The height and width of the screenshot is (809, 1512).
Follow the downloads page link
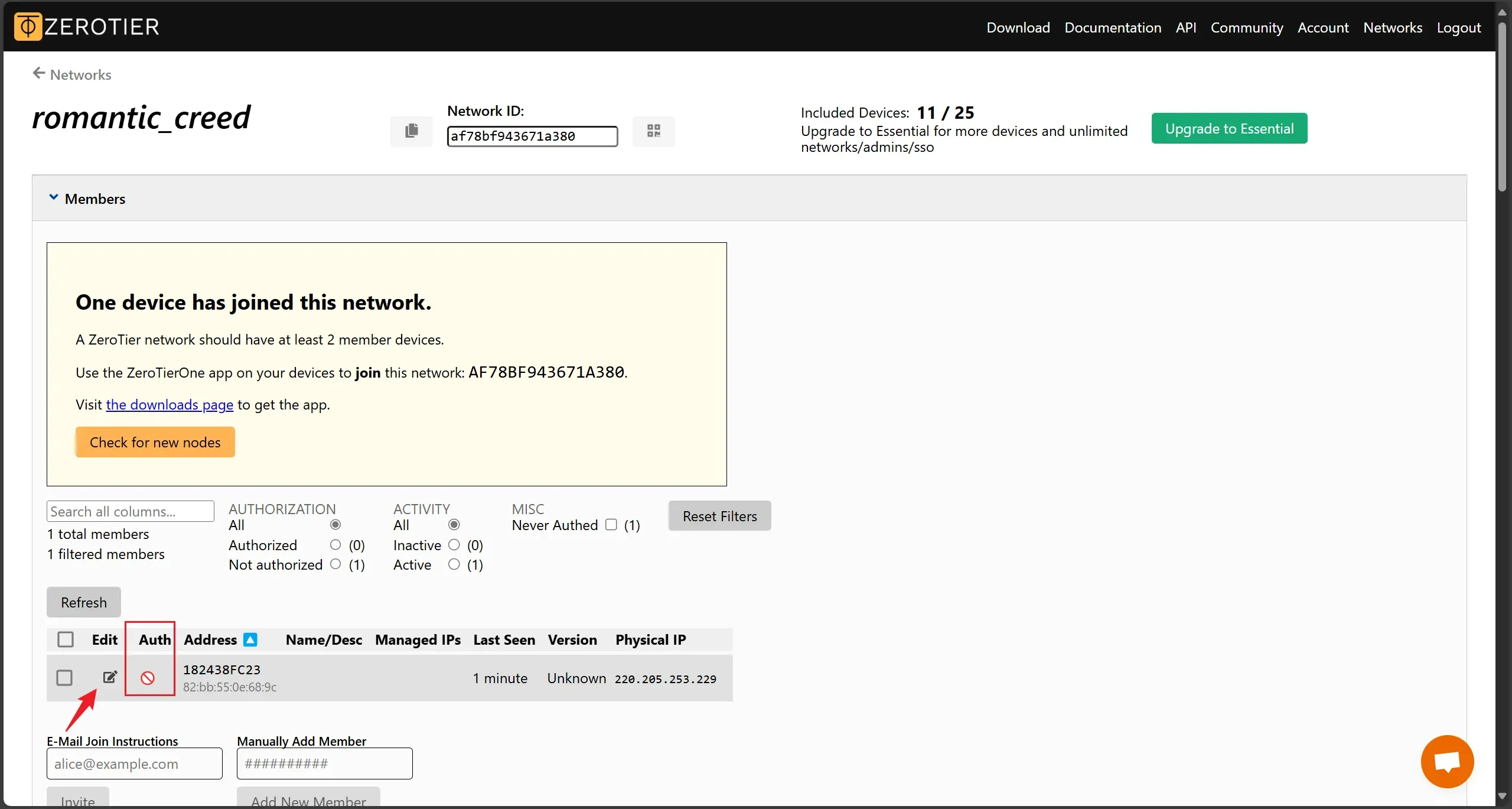click(170, 405)
